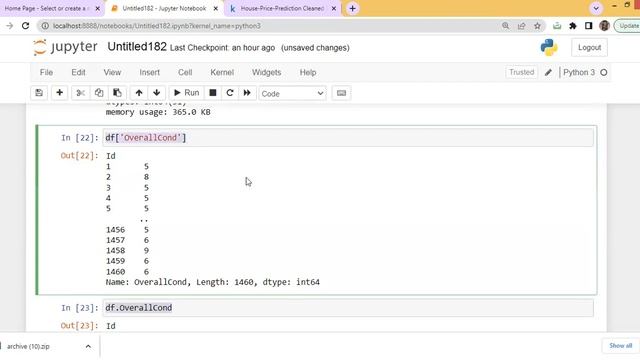Close the House-Price-Prediction tab
640x360 pixels.
coord(334,8)
